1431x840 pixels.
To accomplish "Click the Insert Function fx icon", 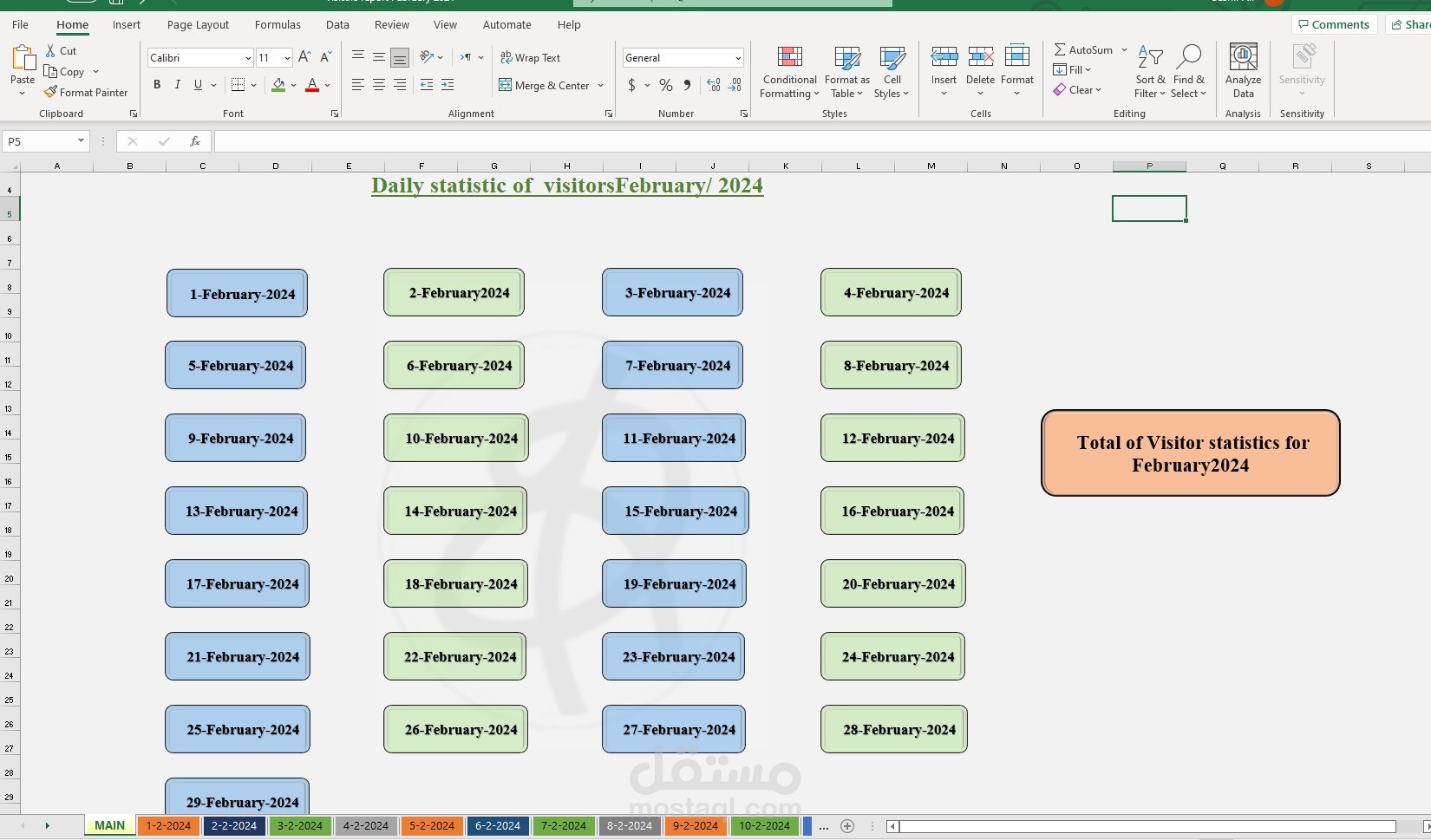I will pyautogui.click(x=195, y=141).
